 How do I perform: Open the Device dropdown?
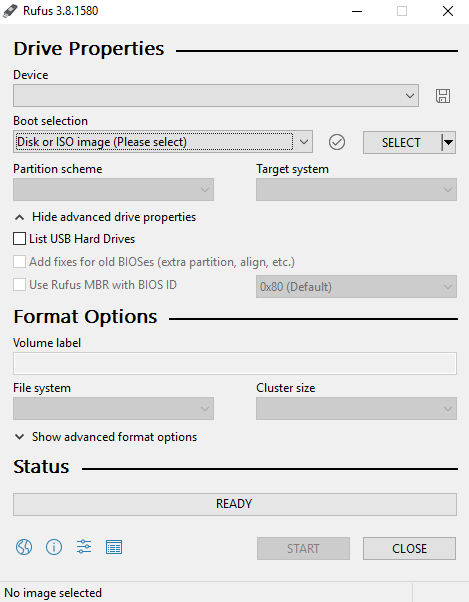(x=216, y=96)
